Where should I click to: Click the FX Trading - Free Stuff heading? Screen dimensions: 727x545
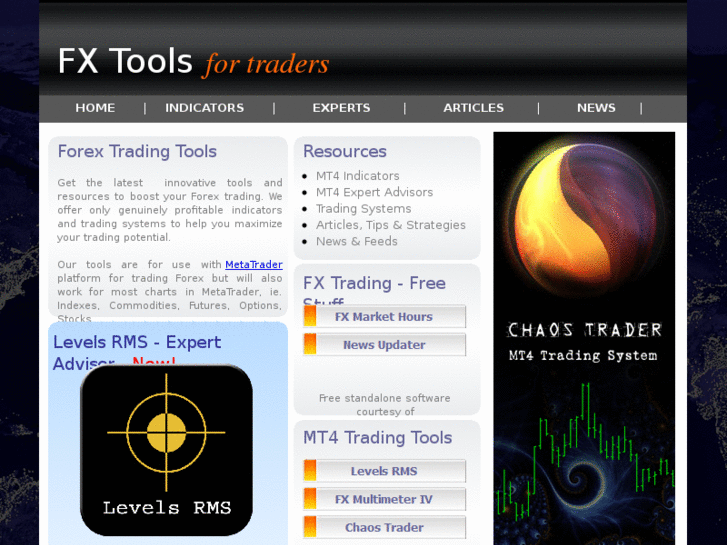pyautogui.click(x=374, y=290)
